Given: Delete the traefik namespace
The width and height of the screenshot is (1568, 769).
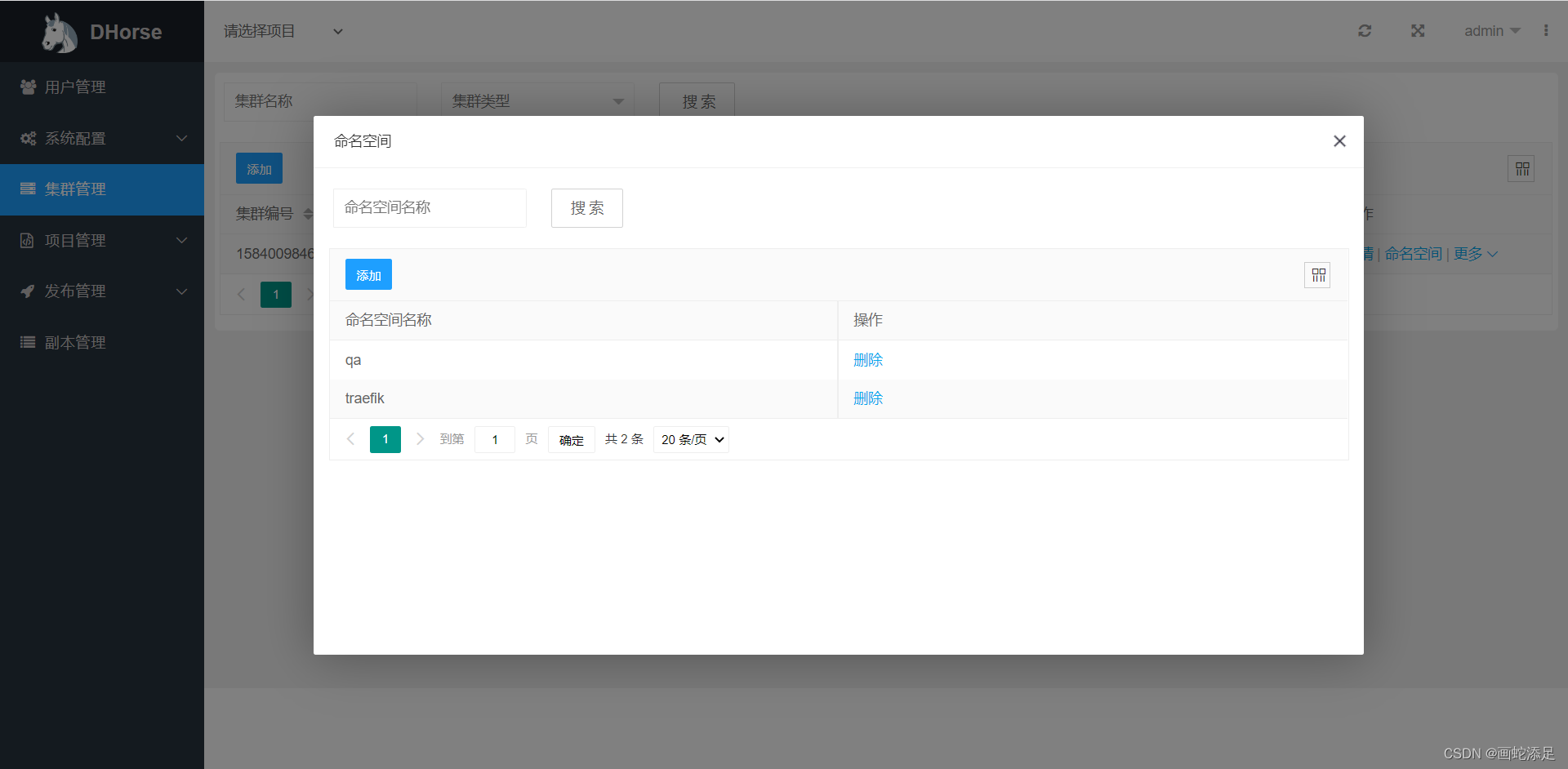Looking at the screenshot, I should coord(868,398).
